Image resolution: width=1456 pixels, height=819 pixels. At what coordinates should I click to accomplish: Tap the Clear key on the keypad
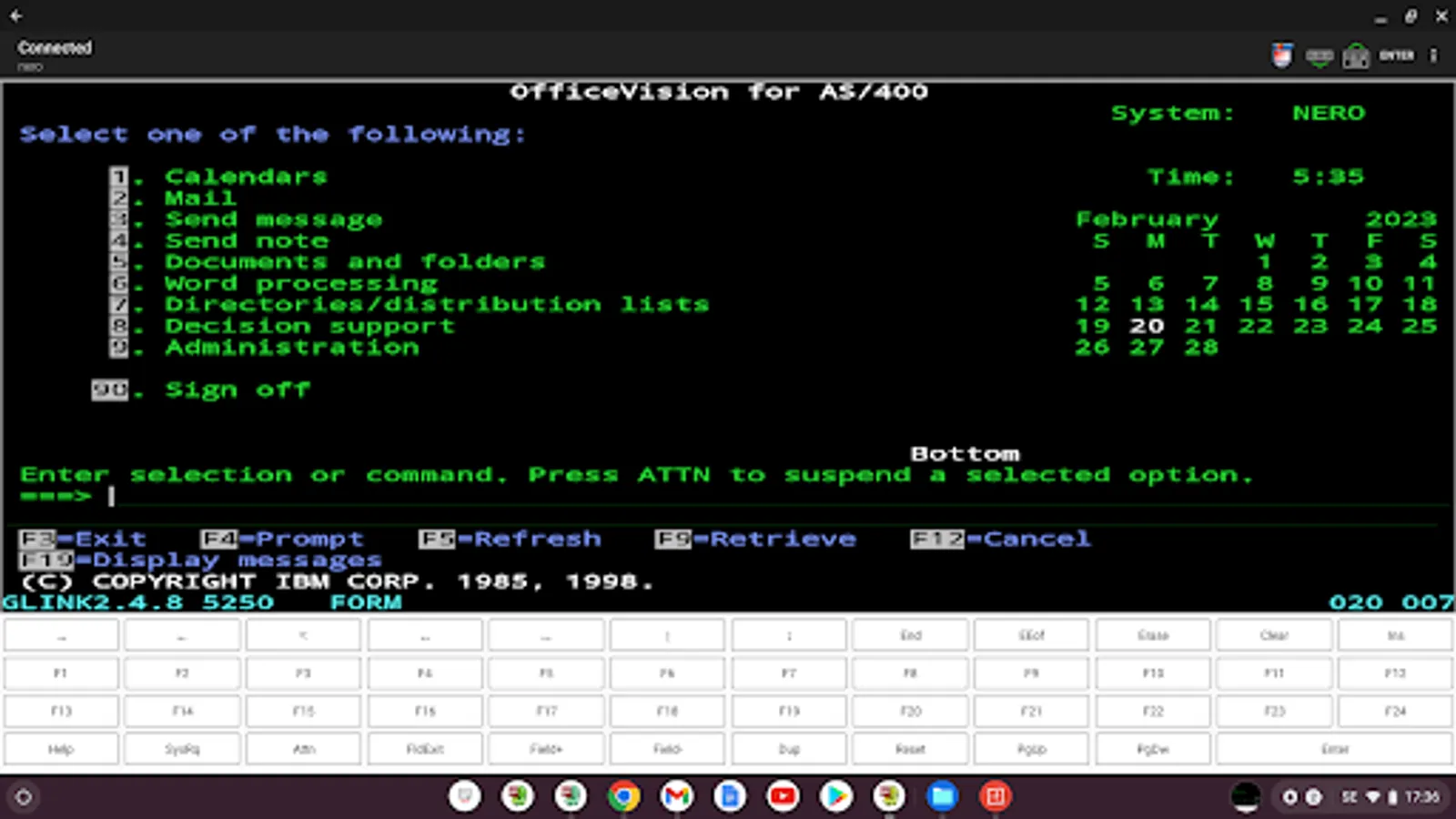1274,635
